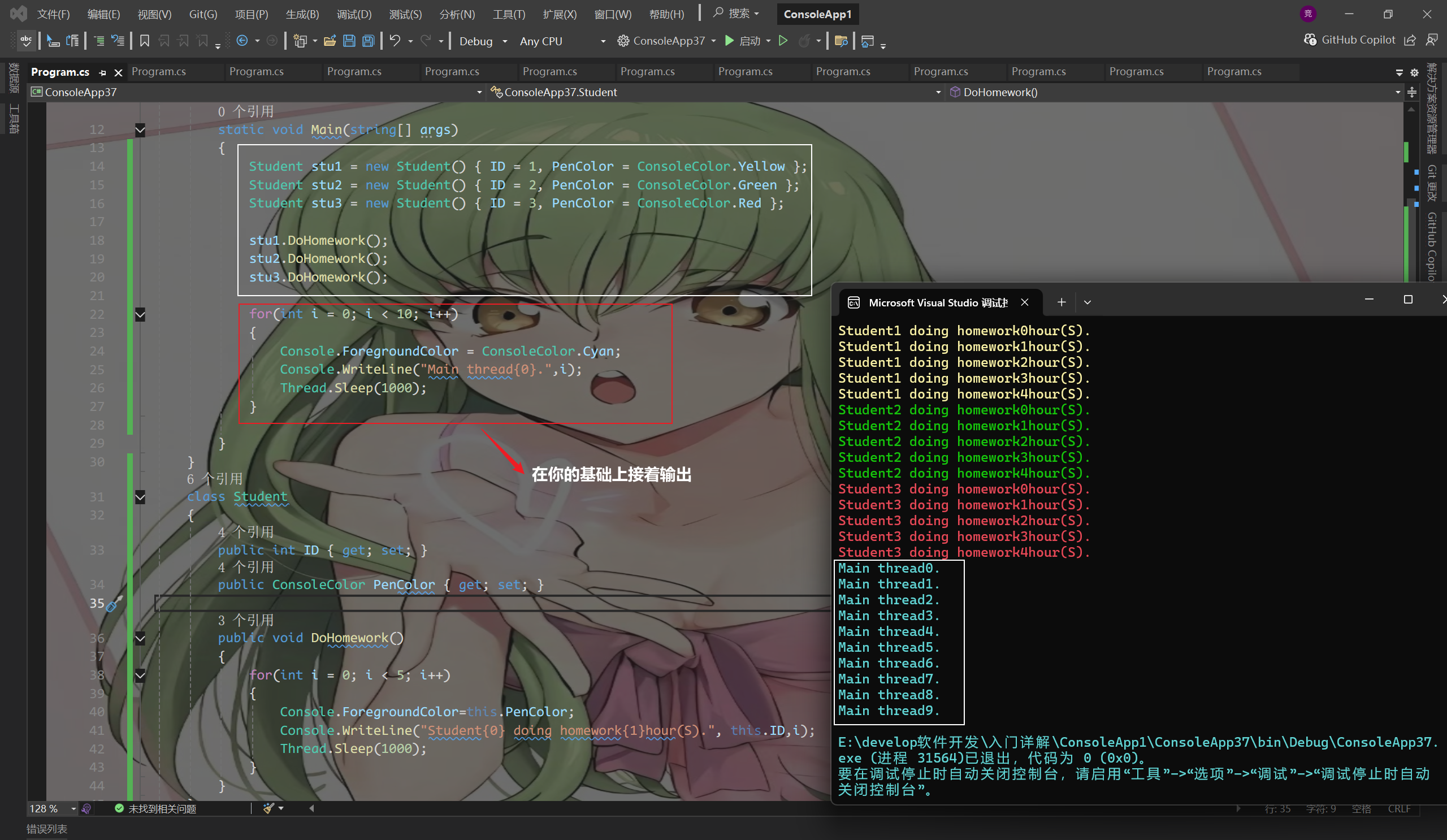Collapse the Main method at line 12
The height and width of the screenshot is (840, 1447).
coord(140,130)
